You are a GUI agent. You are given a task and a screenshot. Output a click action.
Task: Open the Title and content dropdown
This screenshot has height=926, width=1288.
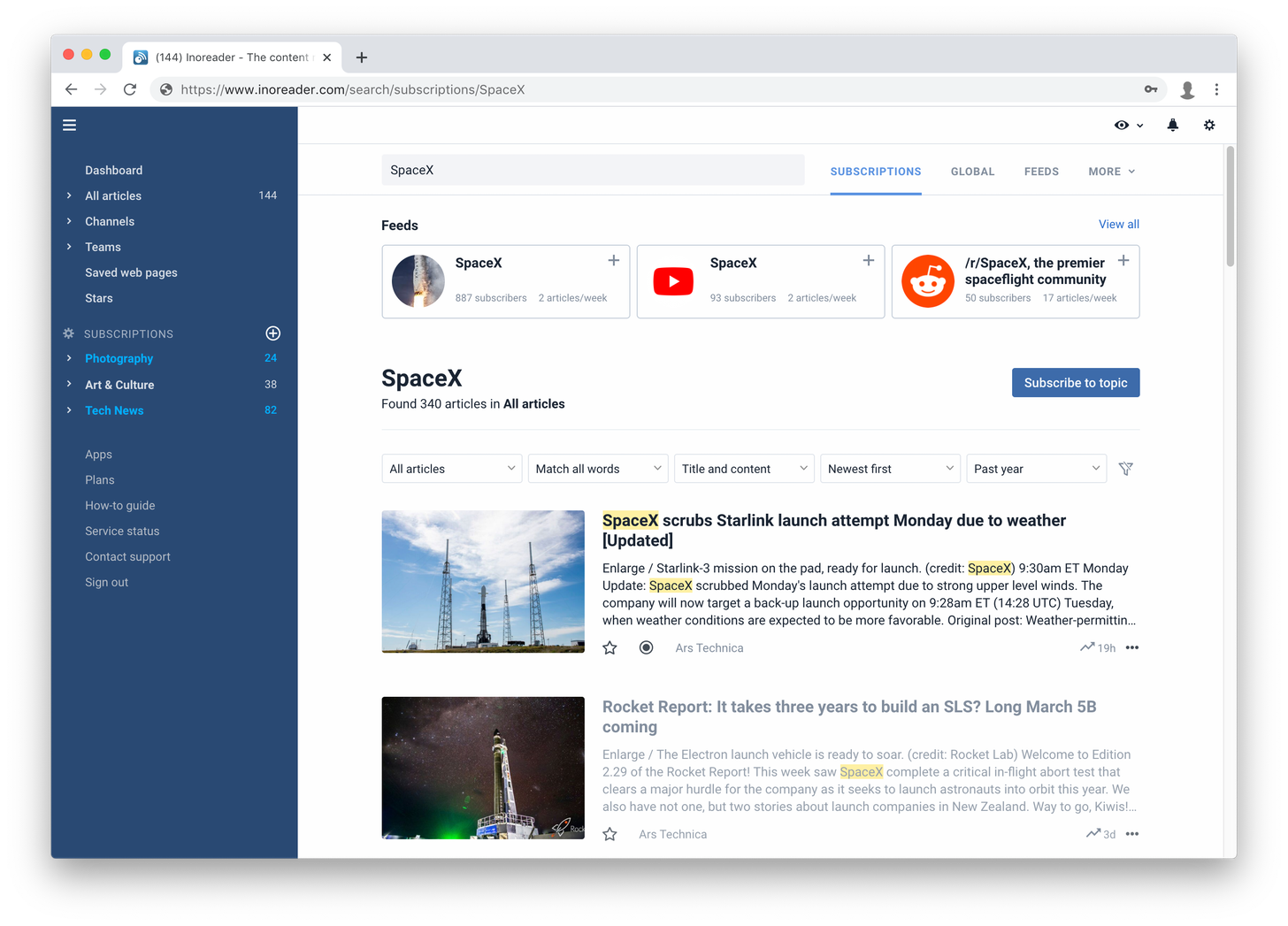pos(745,469)
